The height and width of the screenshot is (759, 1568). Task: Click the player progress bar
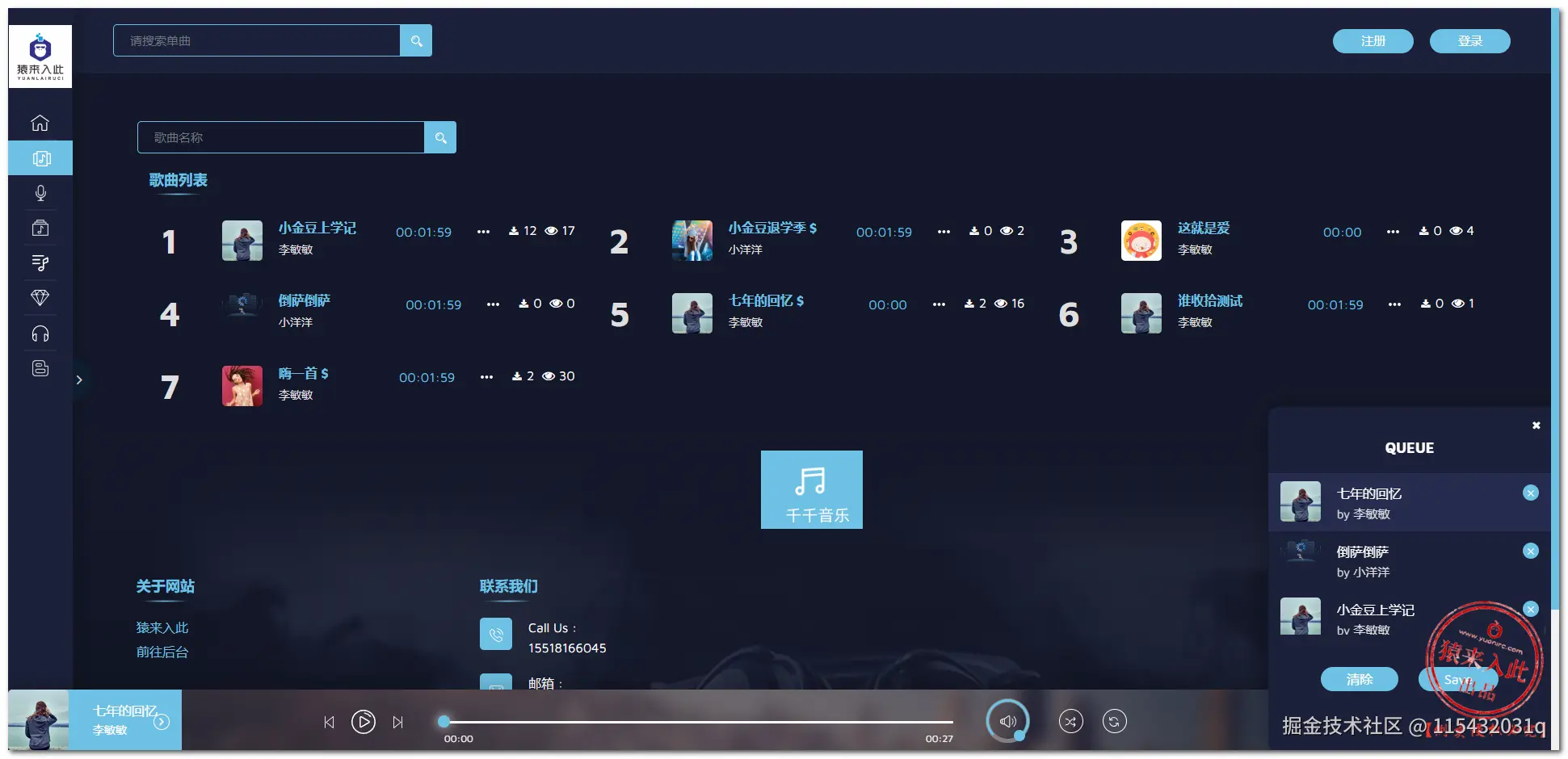[698, 722]
